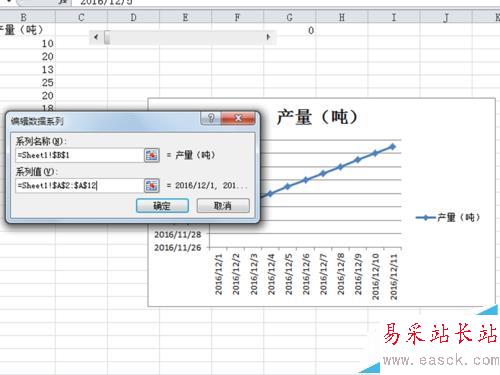Focus the series name field =Sheet1!$B$1

pos(79,155)
